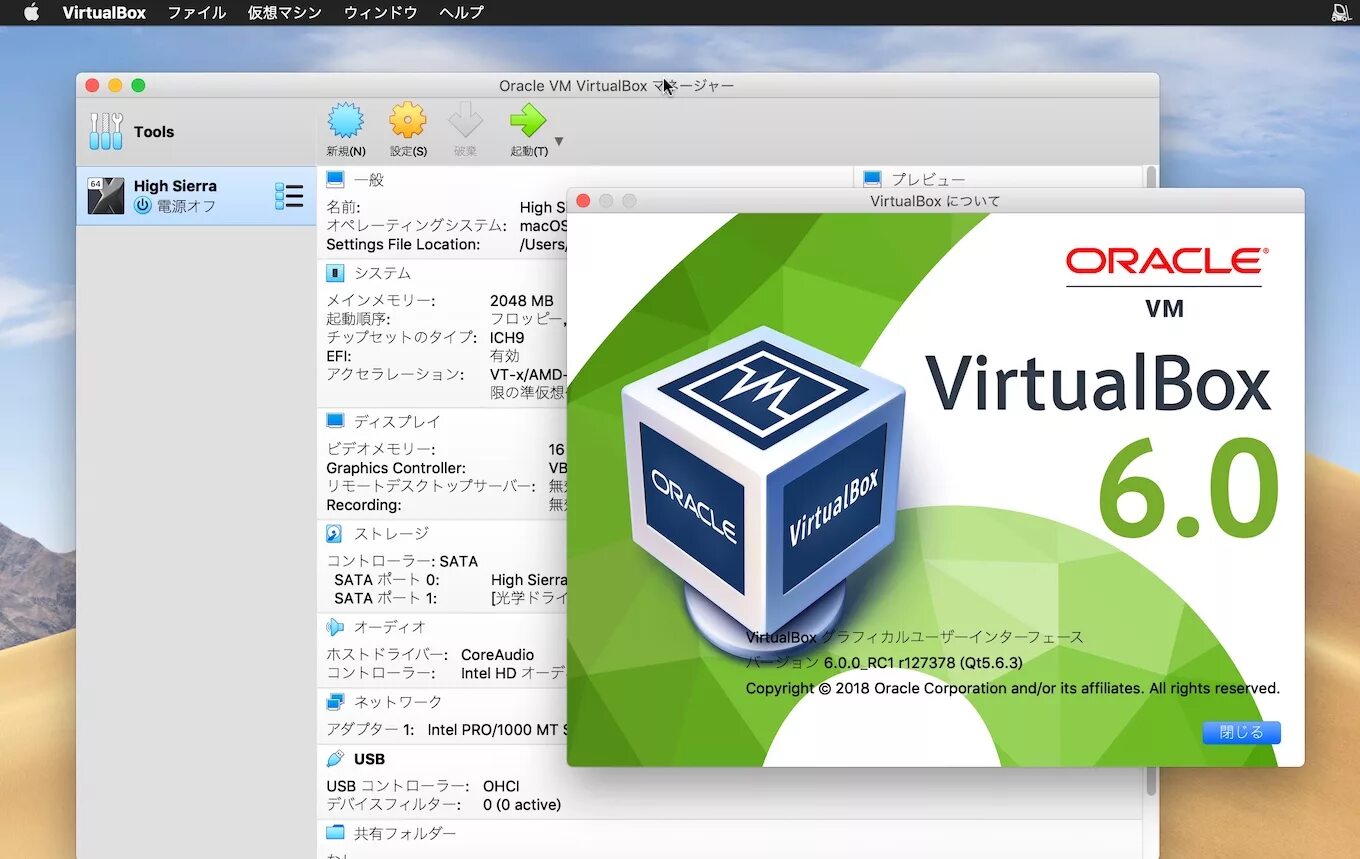Open the オーディオ section header link
Image resolution: width=1360 pixels, height=859 pixels.
tap(390, 627)
